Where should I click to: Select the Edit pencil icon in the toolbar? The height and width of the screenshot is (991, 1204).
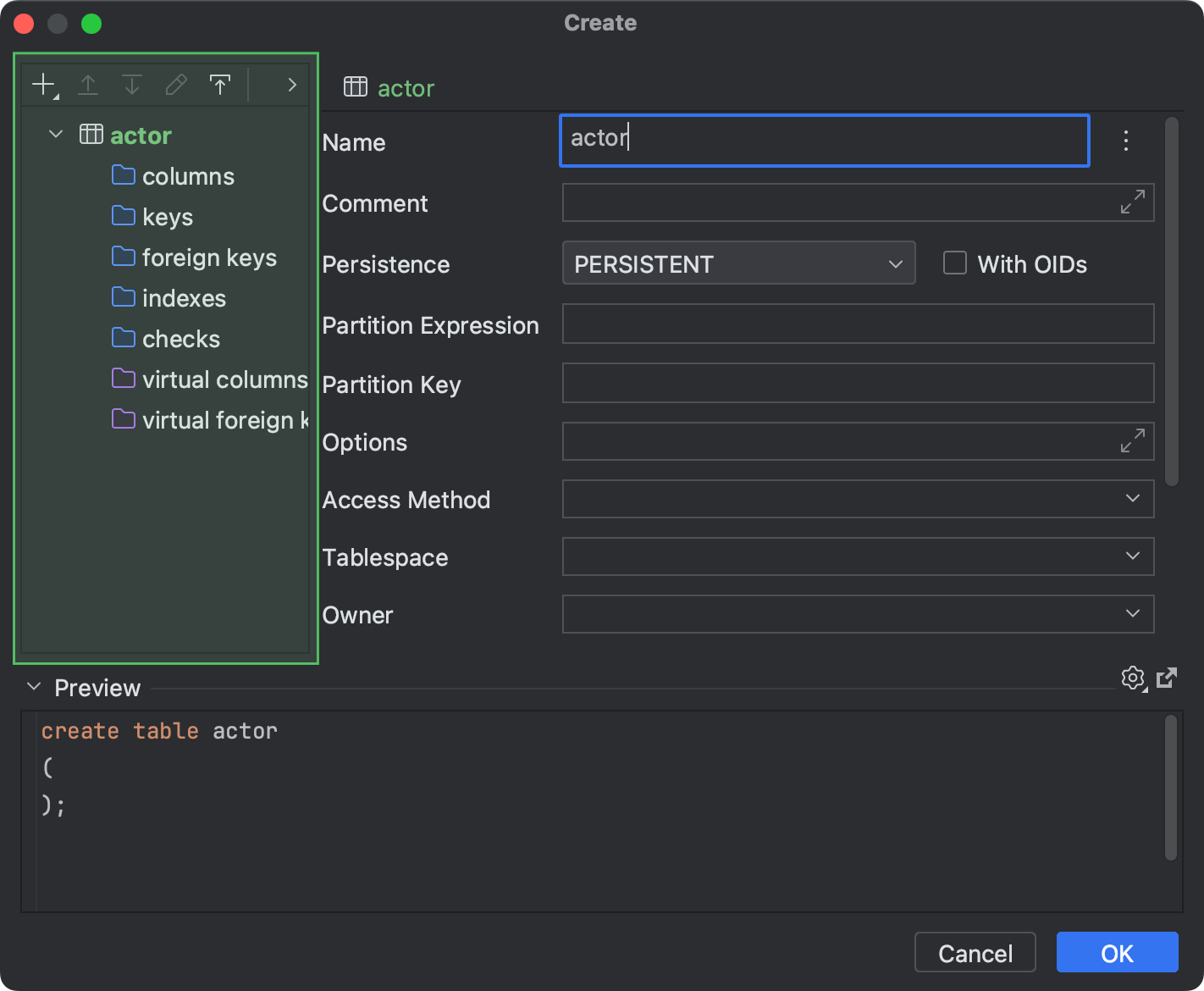[x=175, y=84]
